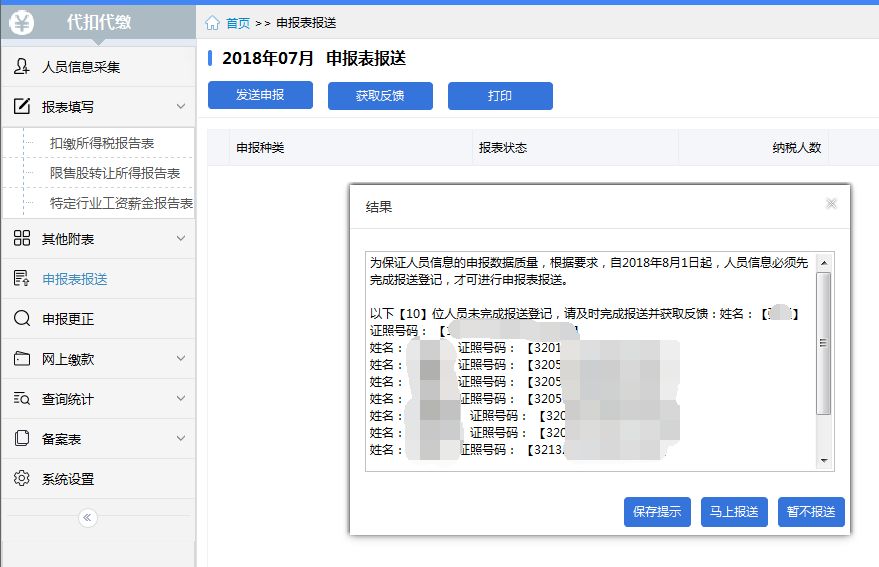Select 扣缴所得税报告表 tree item
The width and height of the screenshot is (879, 567).
(102, 144)
